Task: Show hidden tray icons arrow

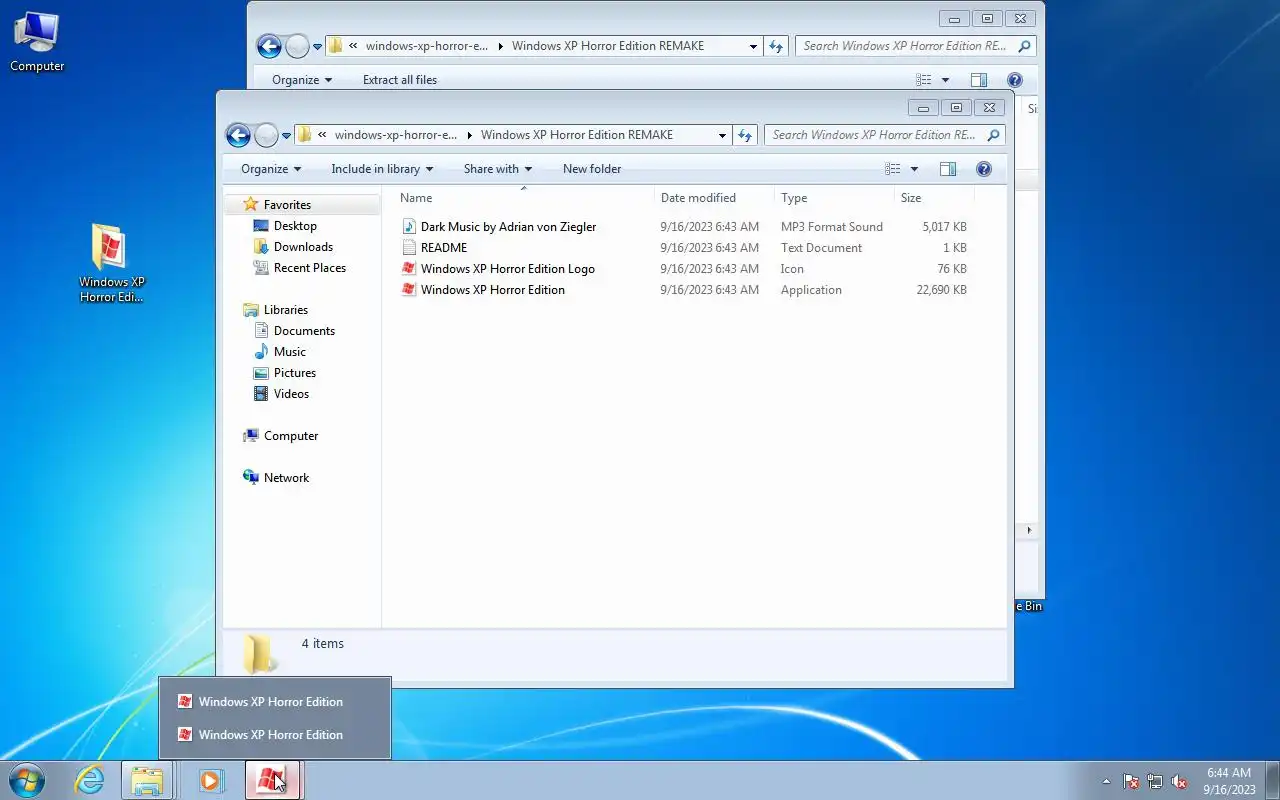Action: tap(1106, 781)
